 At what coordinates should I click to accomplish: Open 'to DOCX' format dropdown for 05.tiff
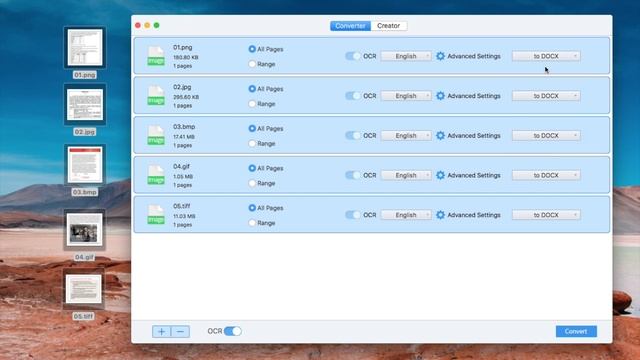click(546, 214)
